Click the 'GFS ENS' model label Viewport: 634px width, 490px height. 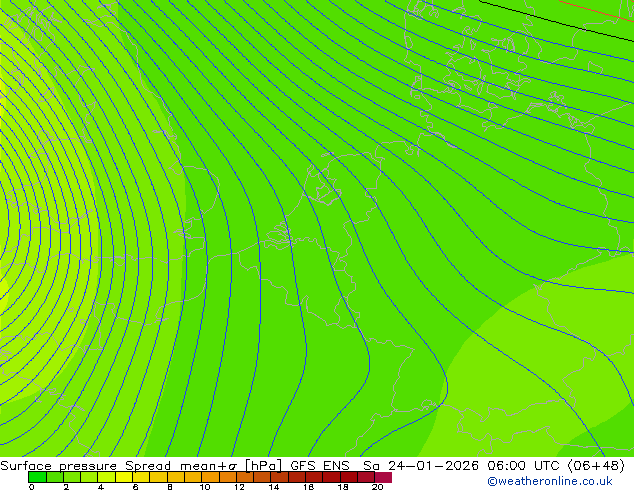pos(320,465)
